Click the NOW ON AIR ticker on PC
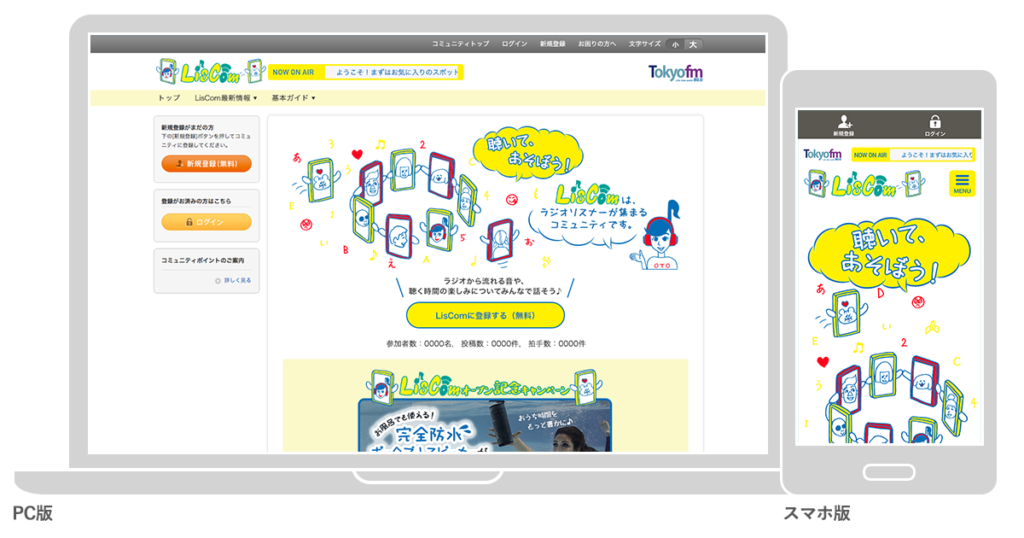 pyautogui.click(x=366, y=72)
